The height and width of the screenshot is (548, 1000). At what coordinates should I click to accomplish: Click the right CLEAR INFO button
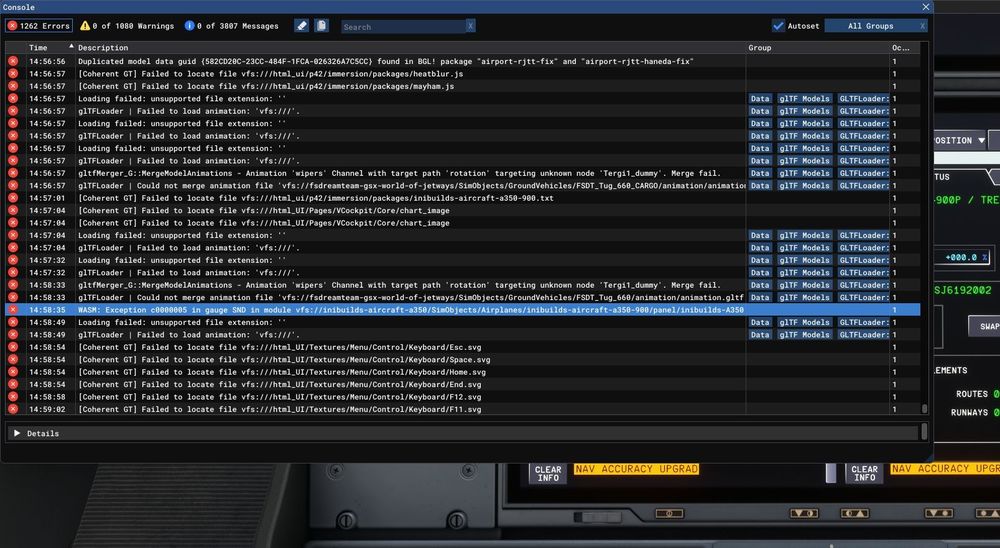(864, 474)
